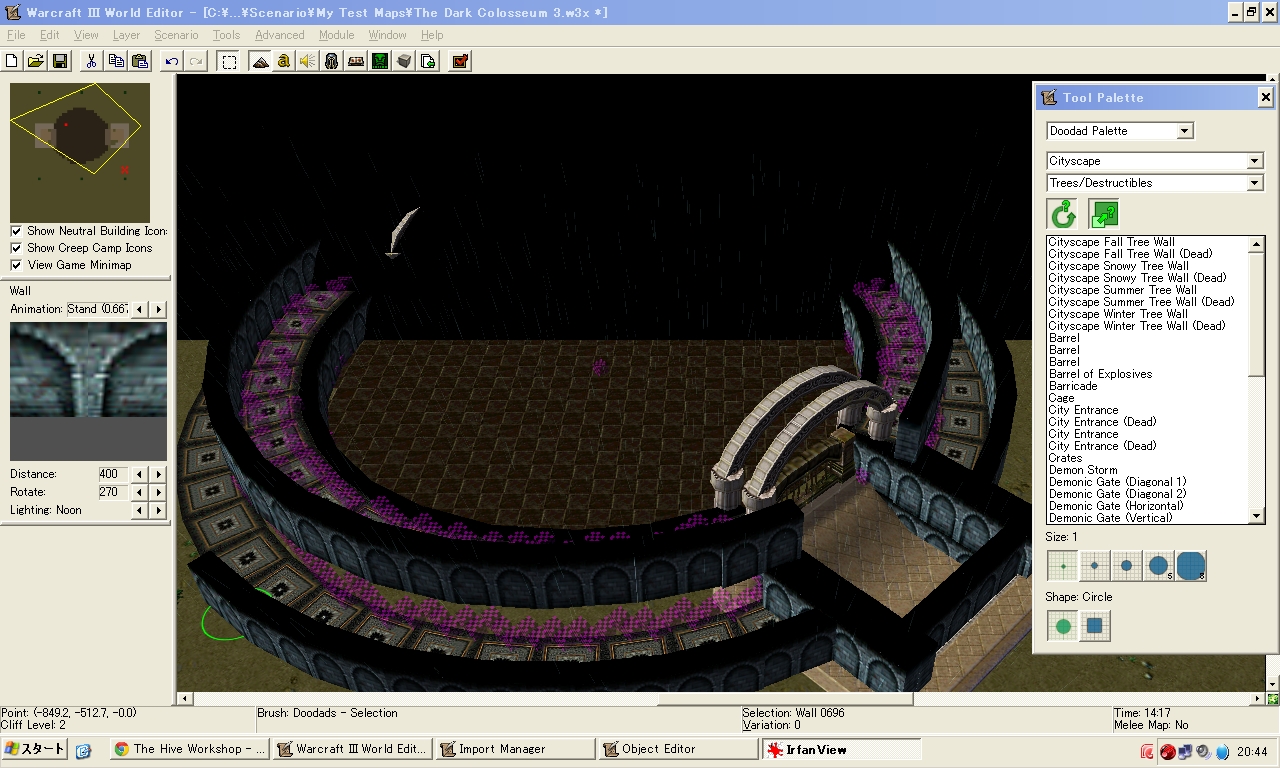
Task: Select Demon Storm in the doodad list
Action: pos(1083,470)
